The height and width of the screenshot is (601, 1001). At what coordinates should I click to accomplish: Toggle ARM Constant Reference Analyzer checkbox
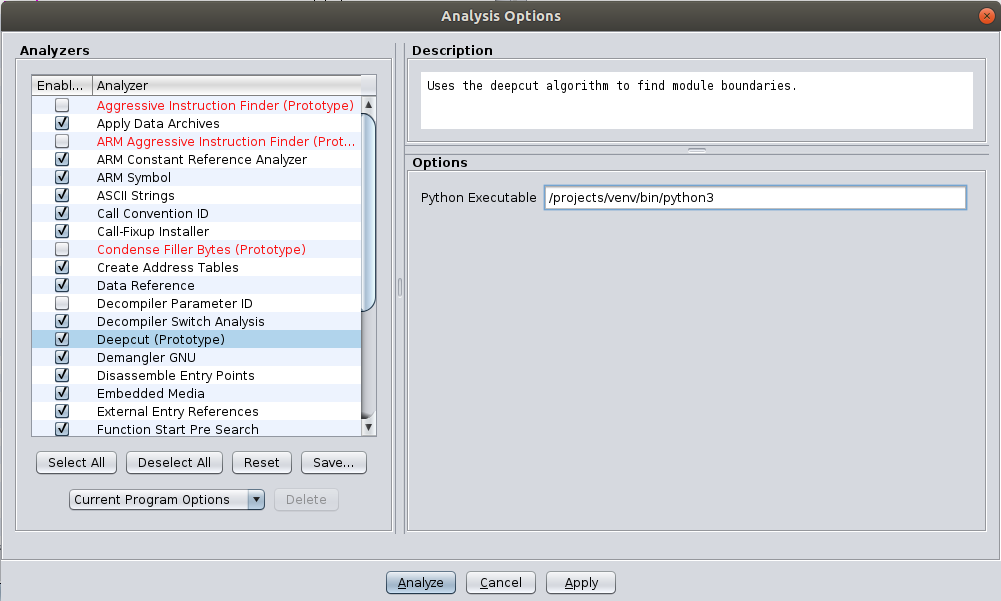62,158
